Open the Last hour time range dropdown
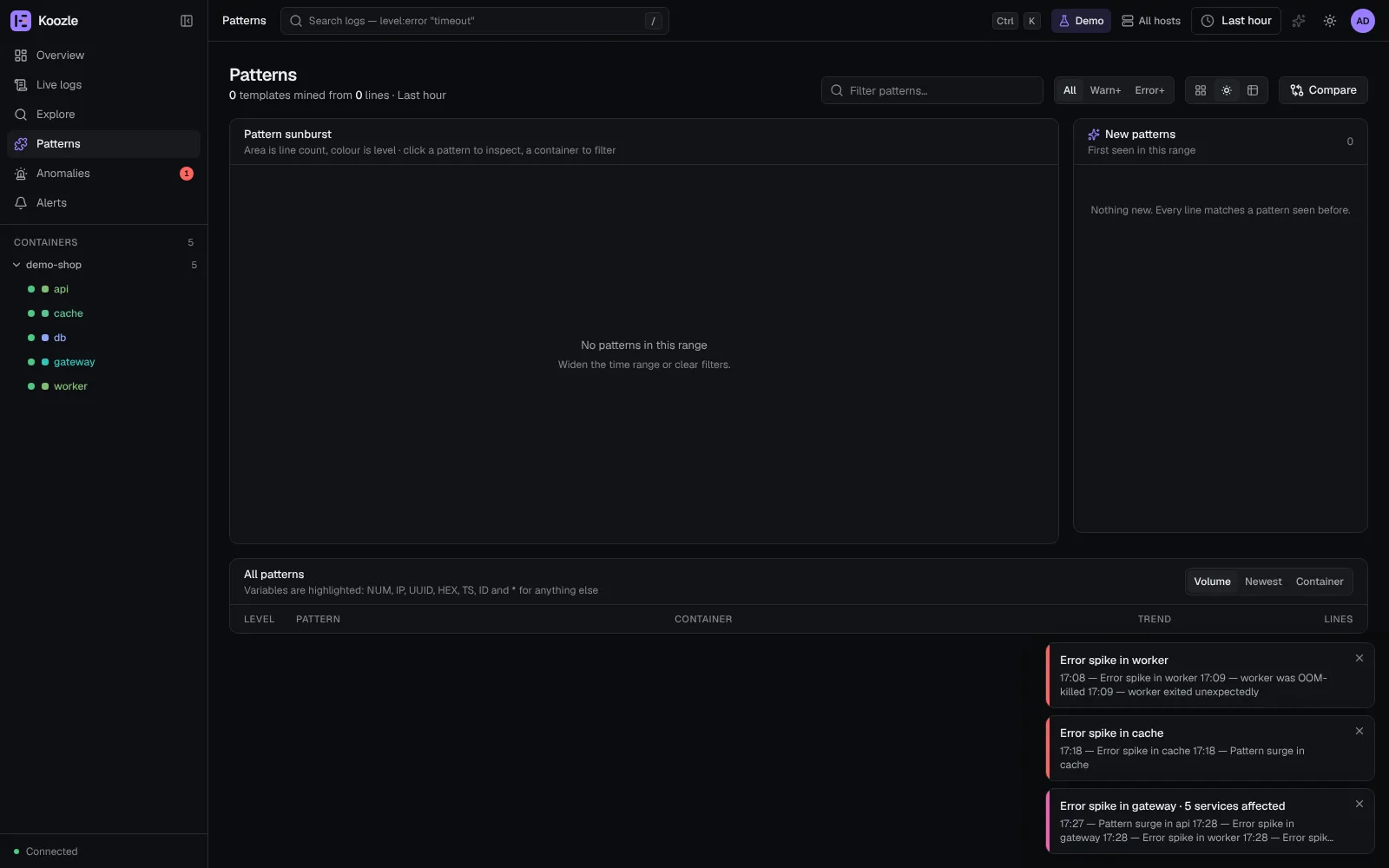The image size is (1389, 868). (x=1236, y=21)
